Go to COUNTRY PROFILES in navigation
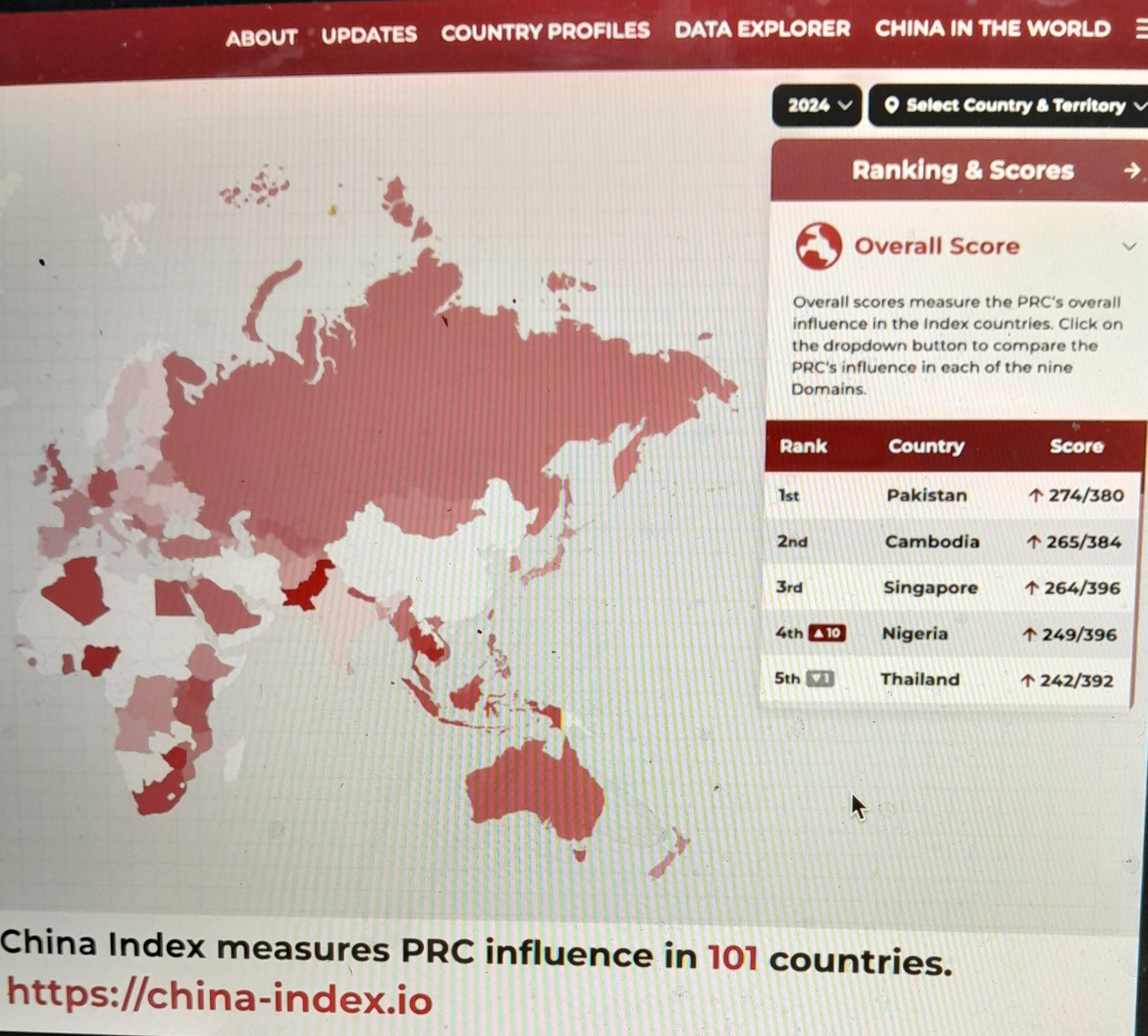The image size is (1148, 1036). (x=545, y=32)
